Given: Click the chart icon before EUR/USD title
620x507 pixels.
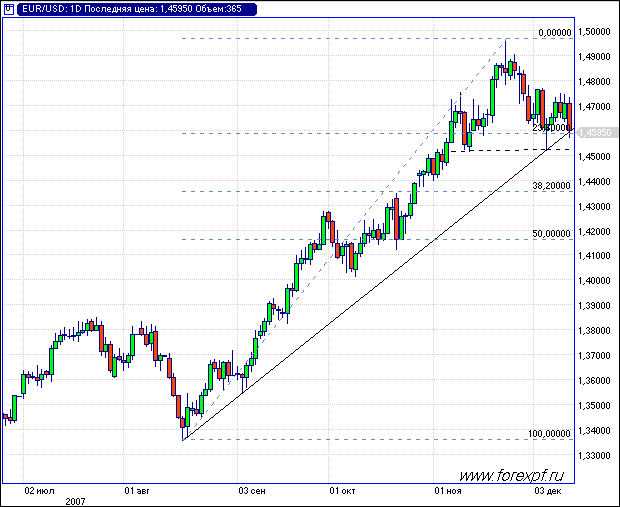Looking at the screenshot, I should [9, 9].
